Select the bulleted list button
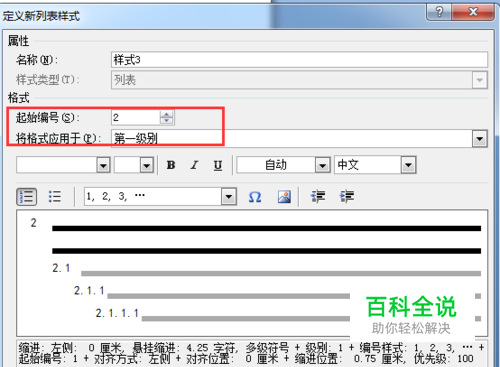The height and width of the screenshot is (367, 500). [x=55, y=197]
